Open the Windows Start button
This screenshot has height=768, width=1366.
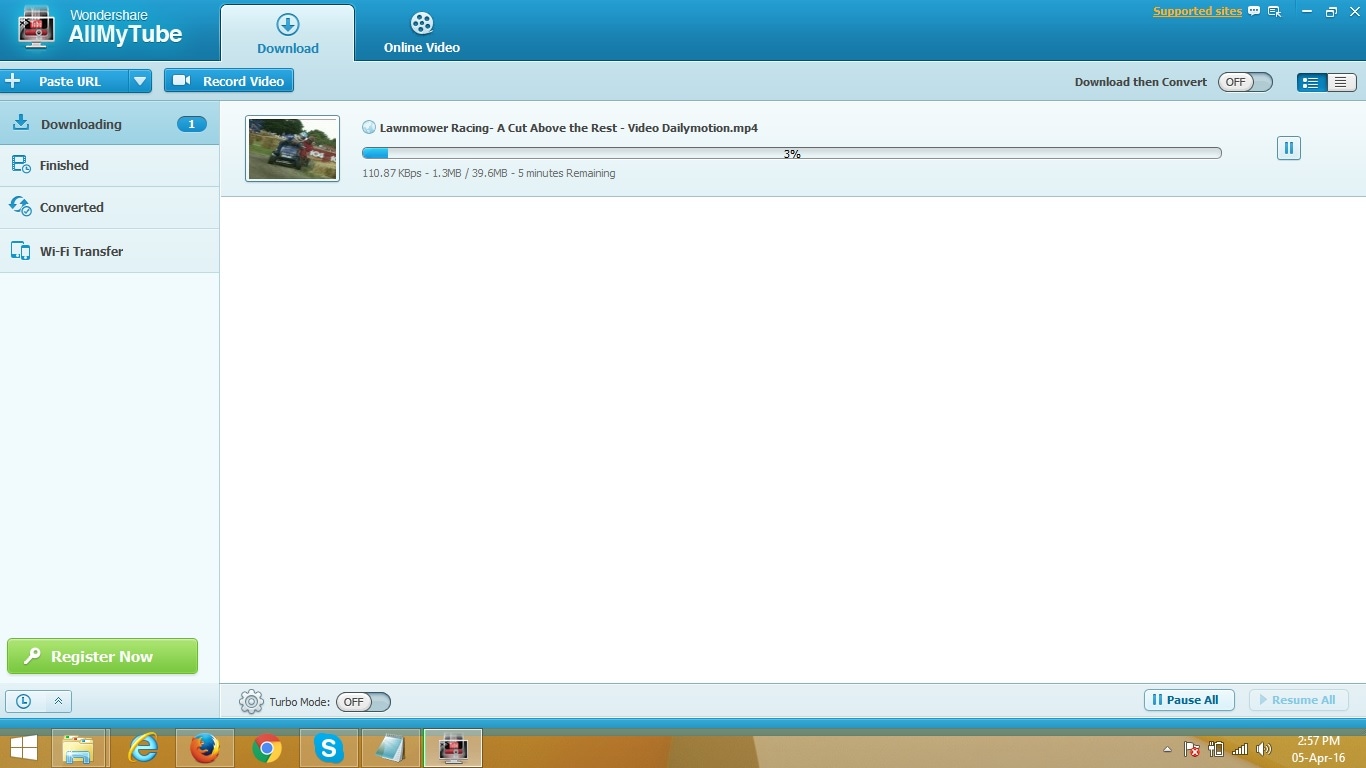[24, 748]
